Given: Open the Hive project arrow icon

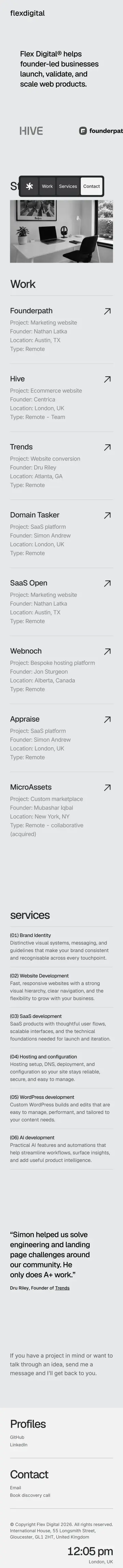Looking at the screenshot, I should (x=107, y=379).
